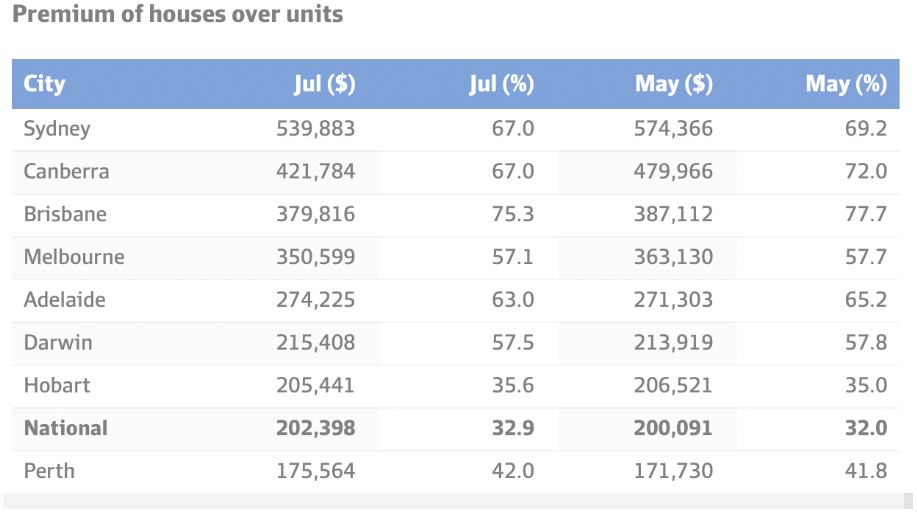The image size is (917, 514).
Task: Click National's May value 200,091
Action: (673, 428)
